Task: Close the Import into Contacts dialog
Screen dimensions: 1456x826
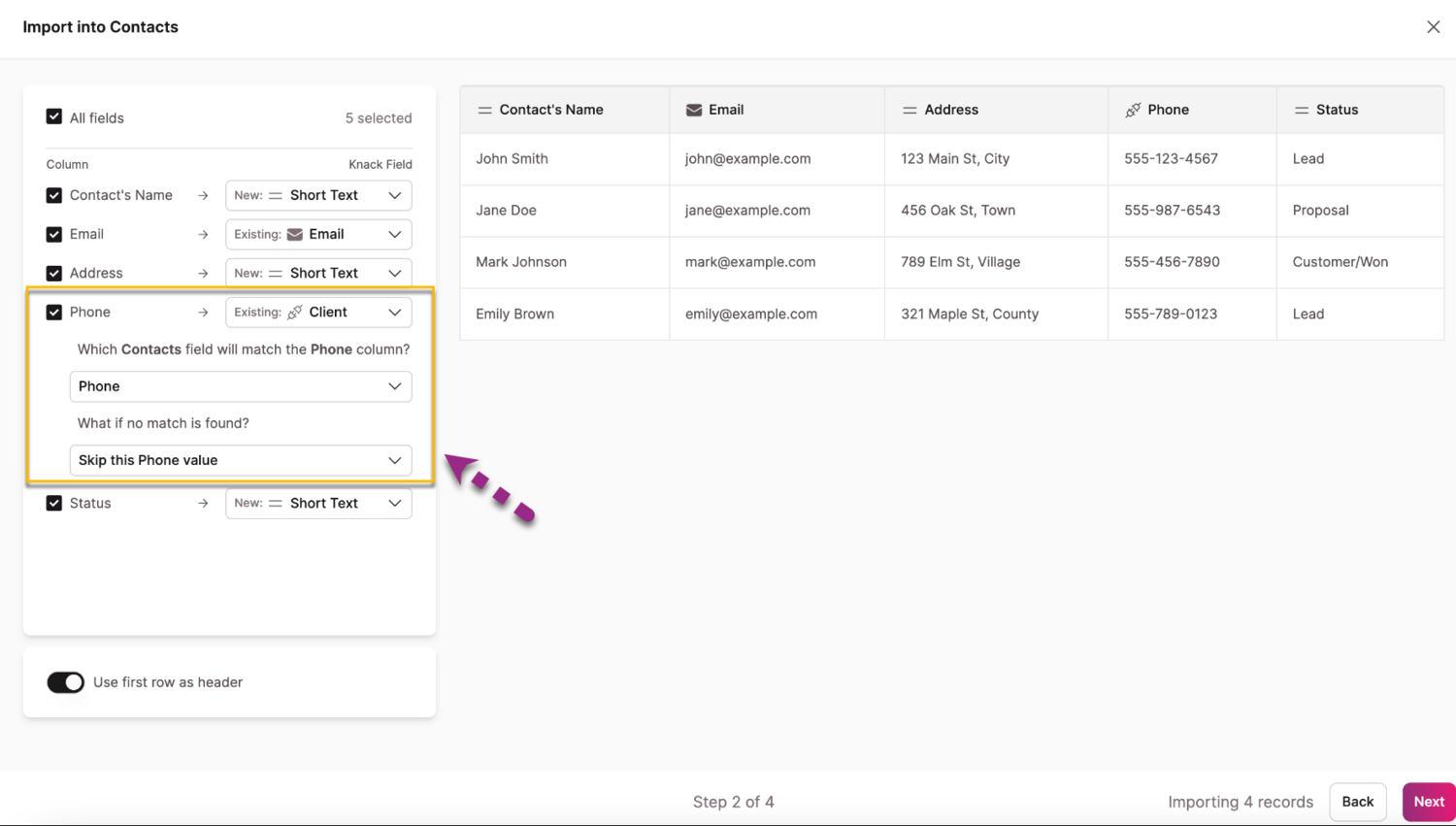Action: pyautogui.click(x=1433, y=27)
